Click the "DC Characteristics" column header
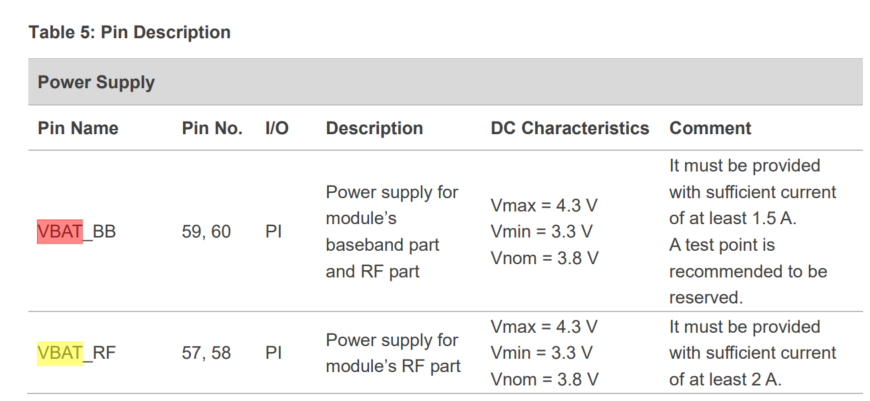Viewport: 870px width, 401px height. [569, 128]
